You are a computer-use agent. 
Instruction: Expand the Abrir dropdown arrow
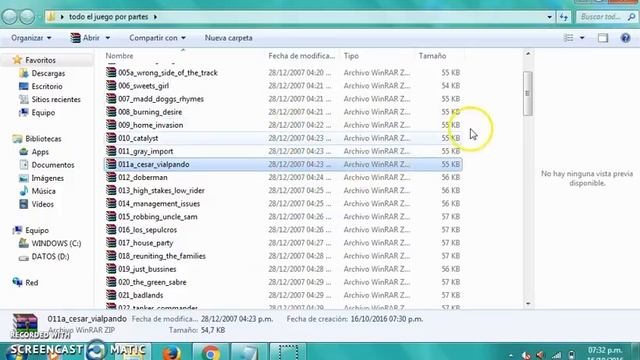tap(108, 38)
